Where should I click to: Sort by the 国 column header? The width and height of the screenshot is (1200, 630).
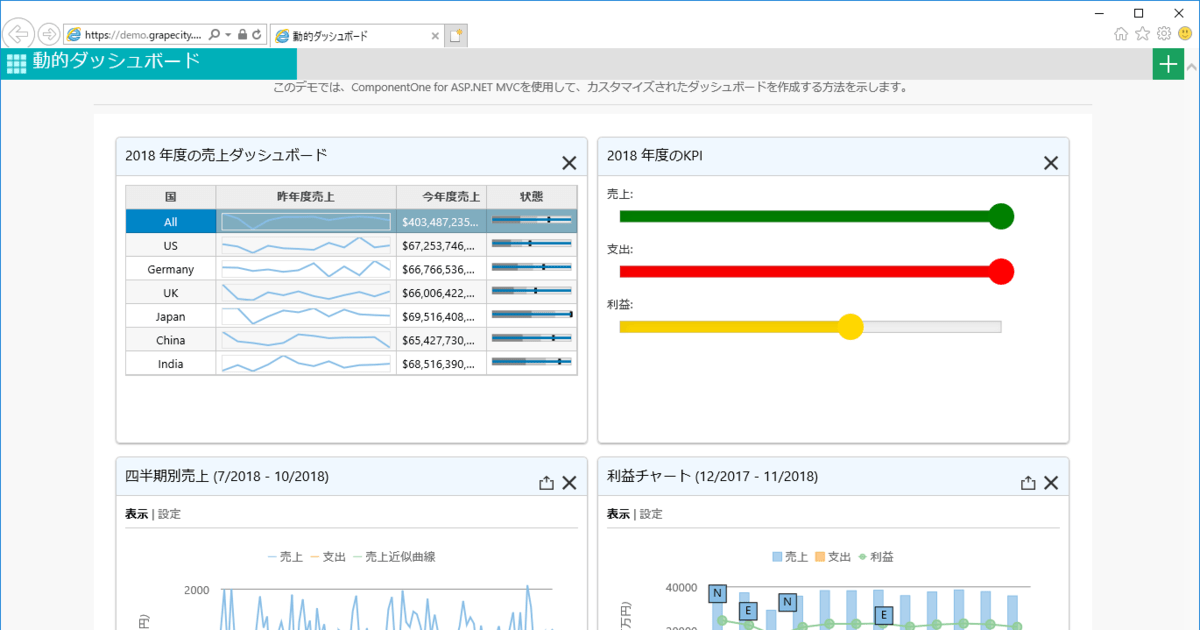(x=171, y=197)
